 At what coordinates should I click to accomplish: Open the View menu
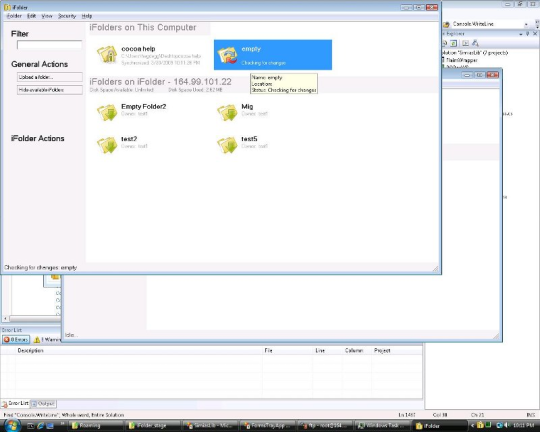[x=47, y=16]
